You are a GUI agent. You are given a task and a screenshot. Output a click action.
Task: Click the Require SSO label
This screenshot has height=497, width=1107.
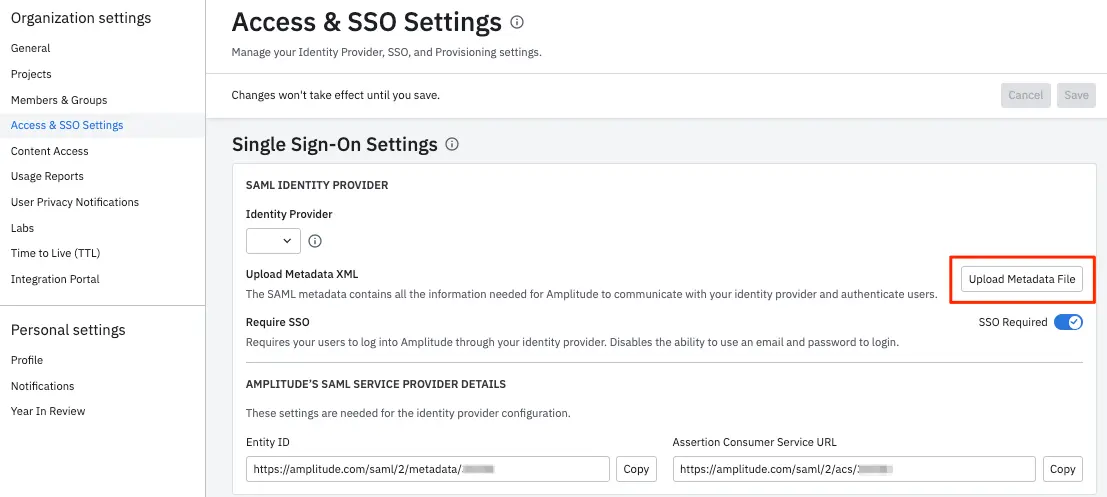coord(277,322)
